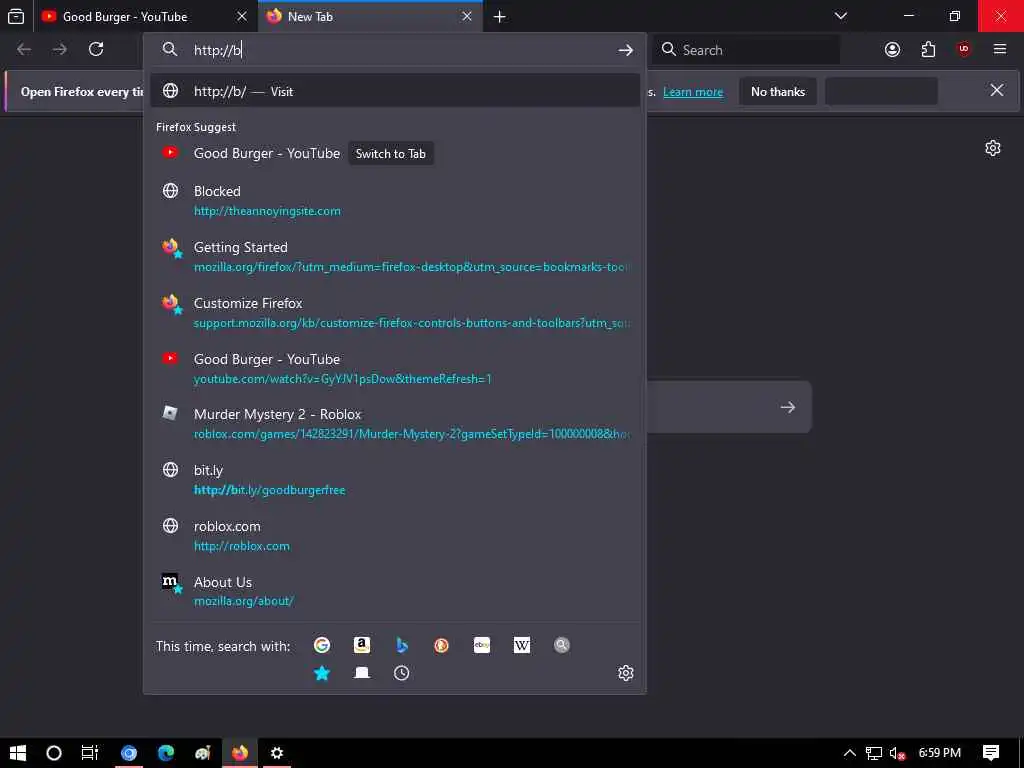Select the Blocked theannoyingsite.com suggestion
The width and height of the screenshot is (1024, 768).
395,200
